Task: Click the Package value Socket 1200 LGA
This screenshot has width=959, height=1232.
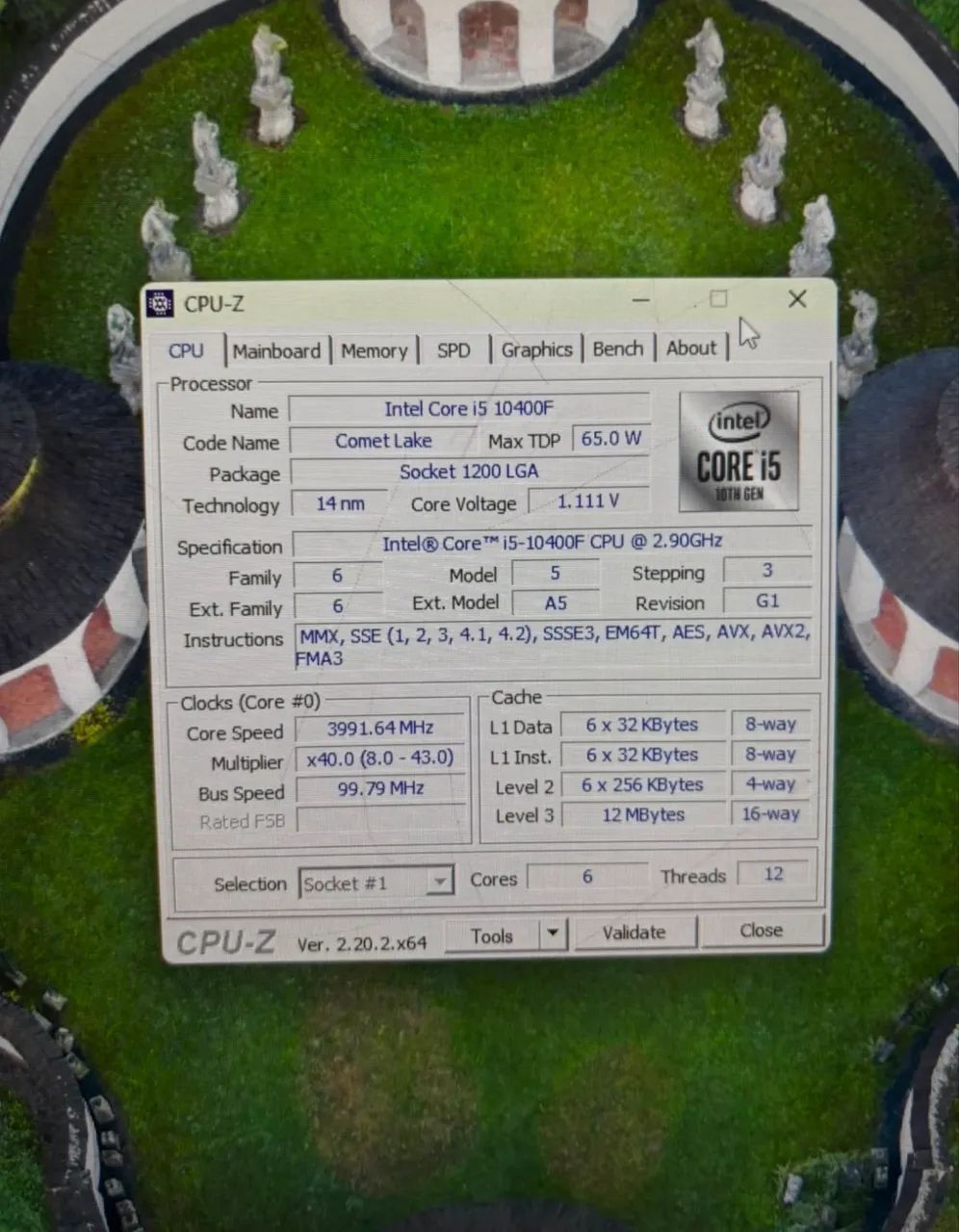Action: click(x=469, y=472)
